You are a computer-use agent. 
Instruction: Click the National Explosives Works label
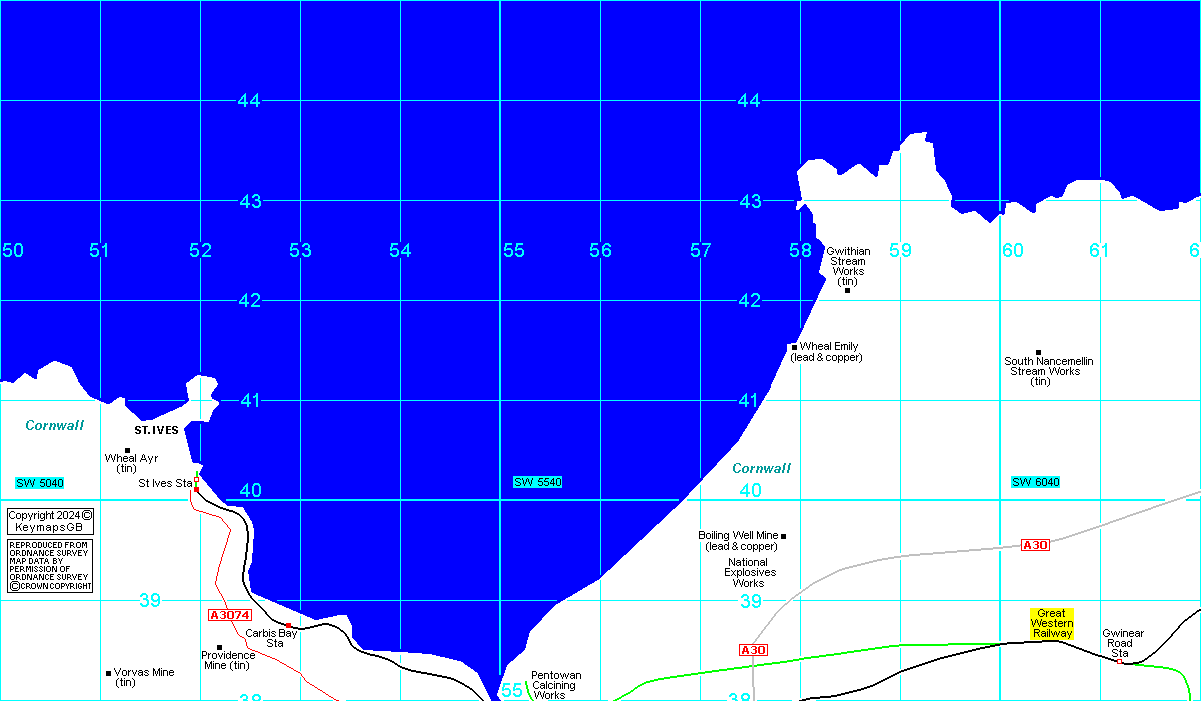pos(748,573)
